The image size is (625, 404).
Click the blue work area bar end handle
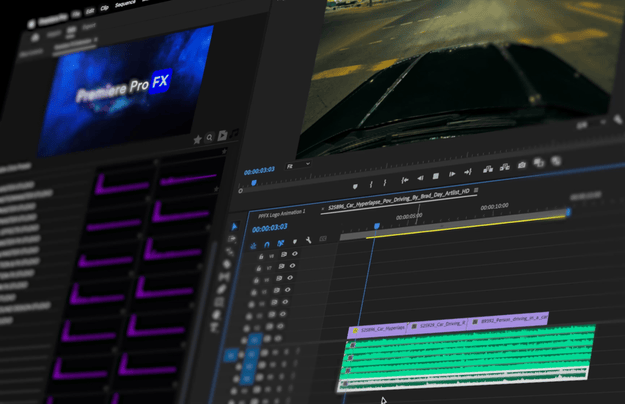click(x=568, y=212)
